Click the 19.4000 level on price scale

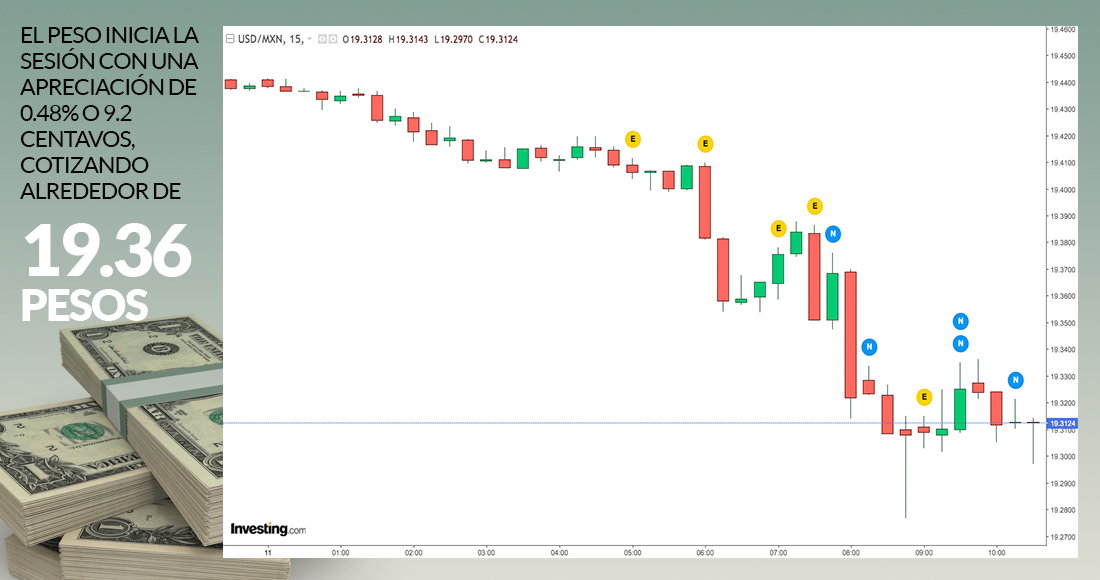click(1061, 189)
